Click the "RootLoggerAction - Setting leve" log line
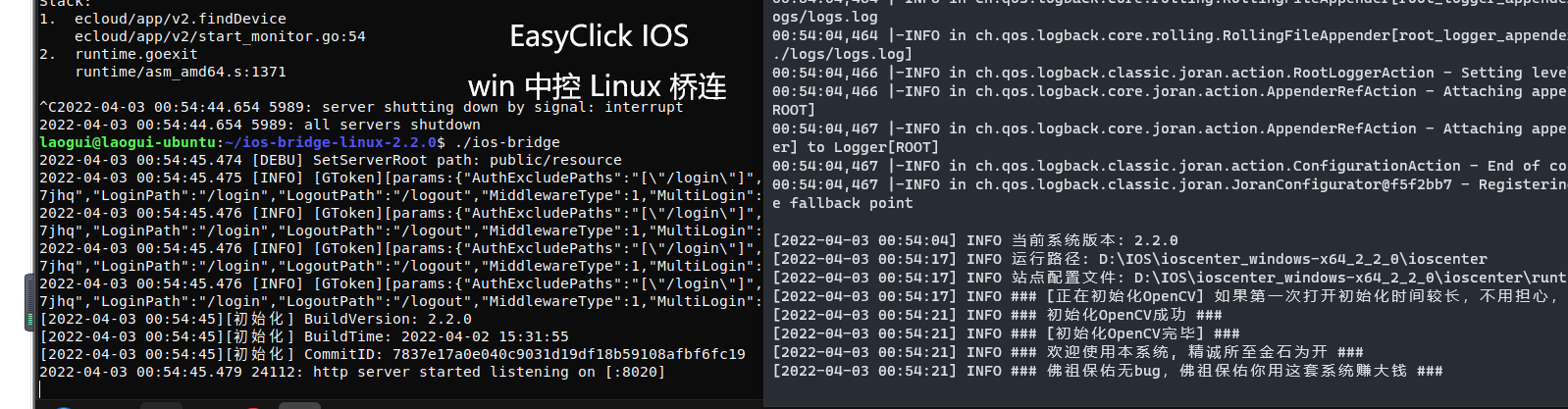Image resolution: width=1568 pixels, height=409 pixels. (1170, 73)
